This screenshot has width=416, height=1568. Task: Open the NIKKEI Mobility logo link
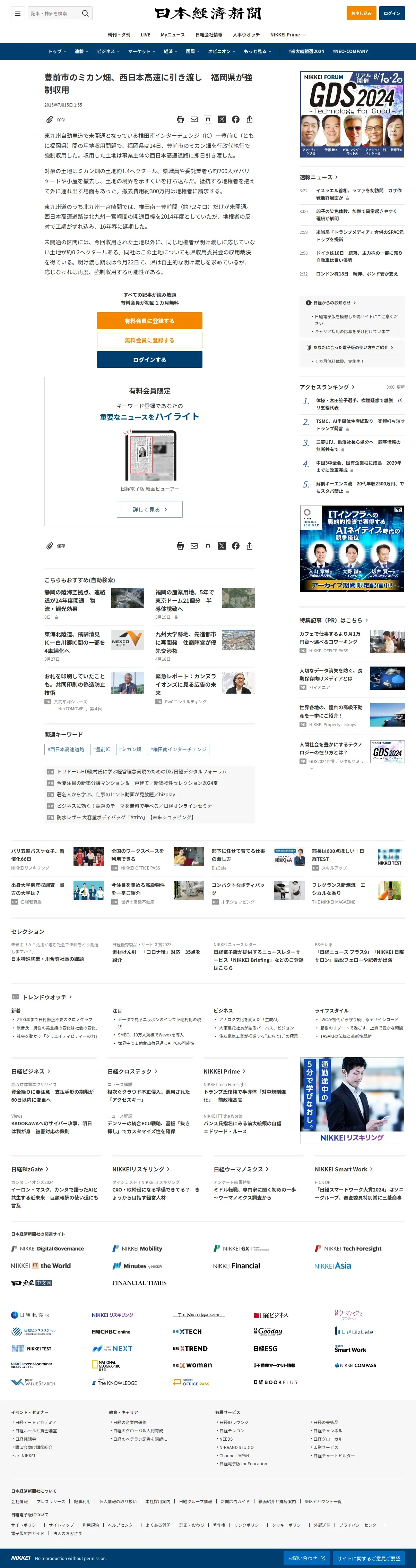(x=137, y=1248)
